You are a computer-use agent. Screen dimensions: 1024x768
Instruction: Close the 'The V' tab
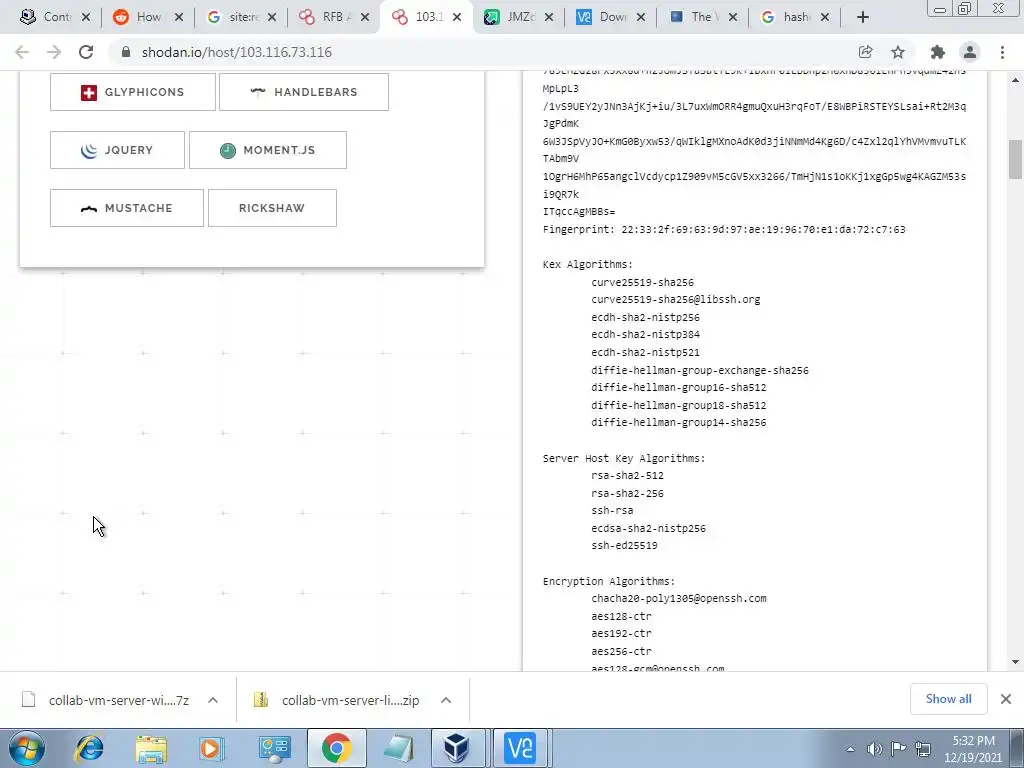pyautogui.click(x=733, y=17)
